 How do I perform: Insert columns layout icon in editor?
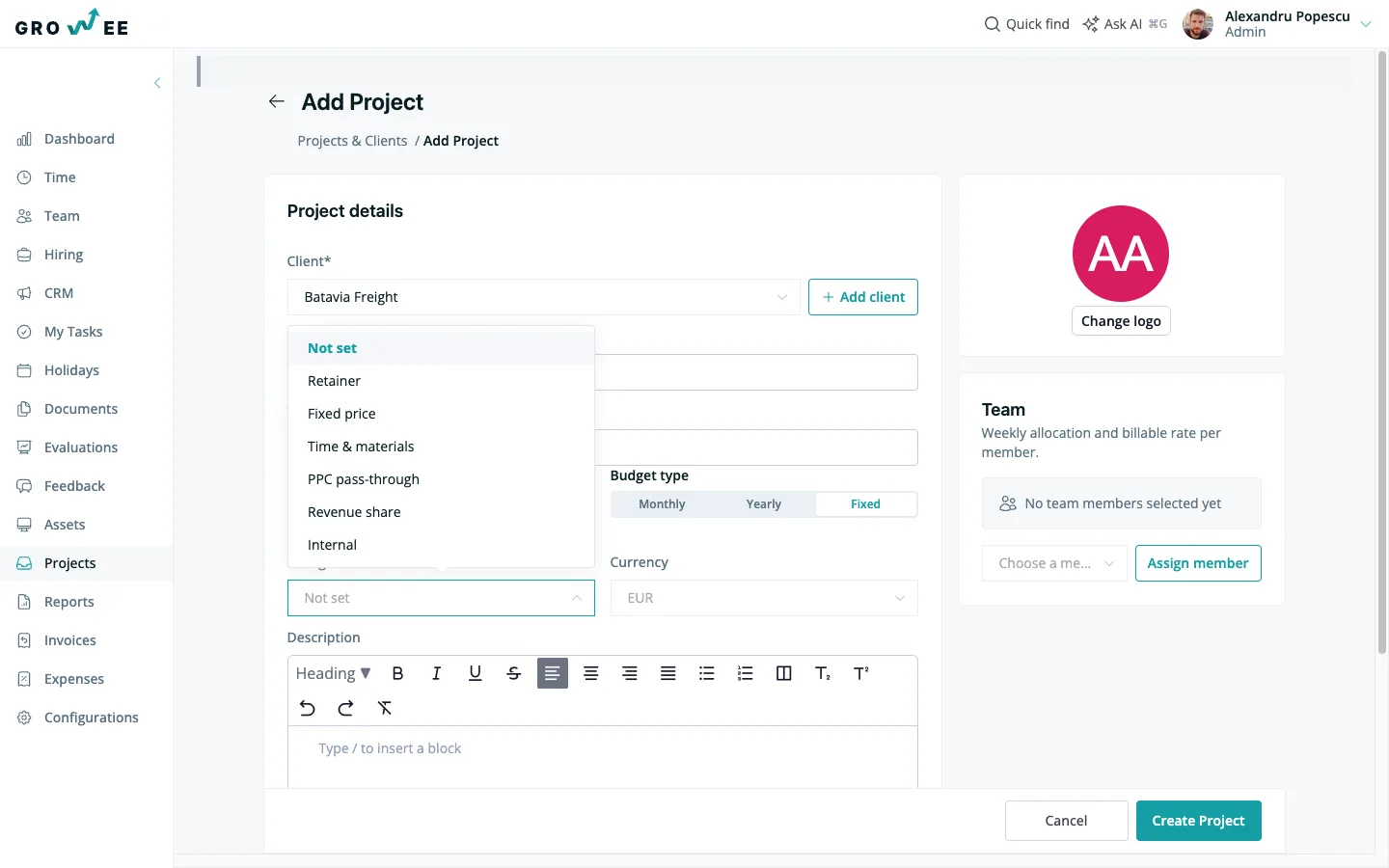point(783,673)
